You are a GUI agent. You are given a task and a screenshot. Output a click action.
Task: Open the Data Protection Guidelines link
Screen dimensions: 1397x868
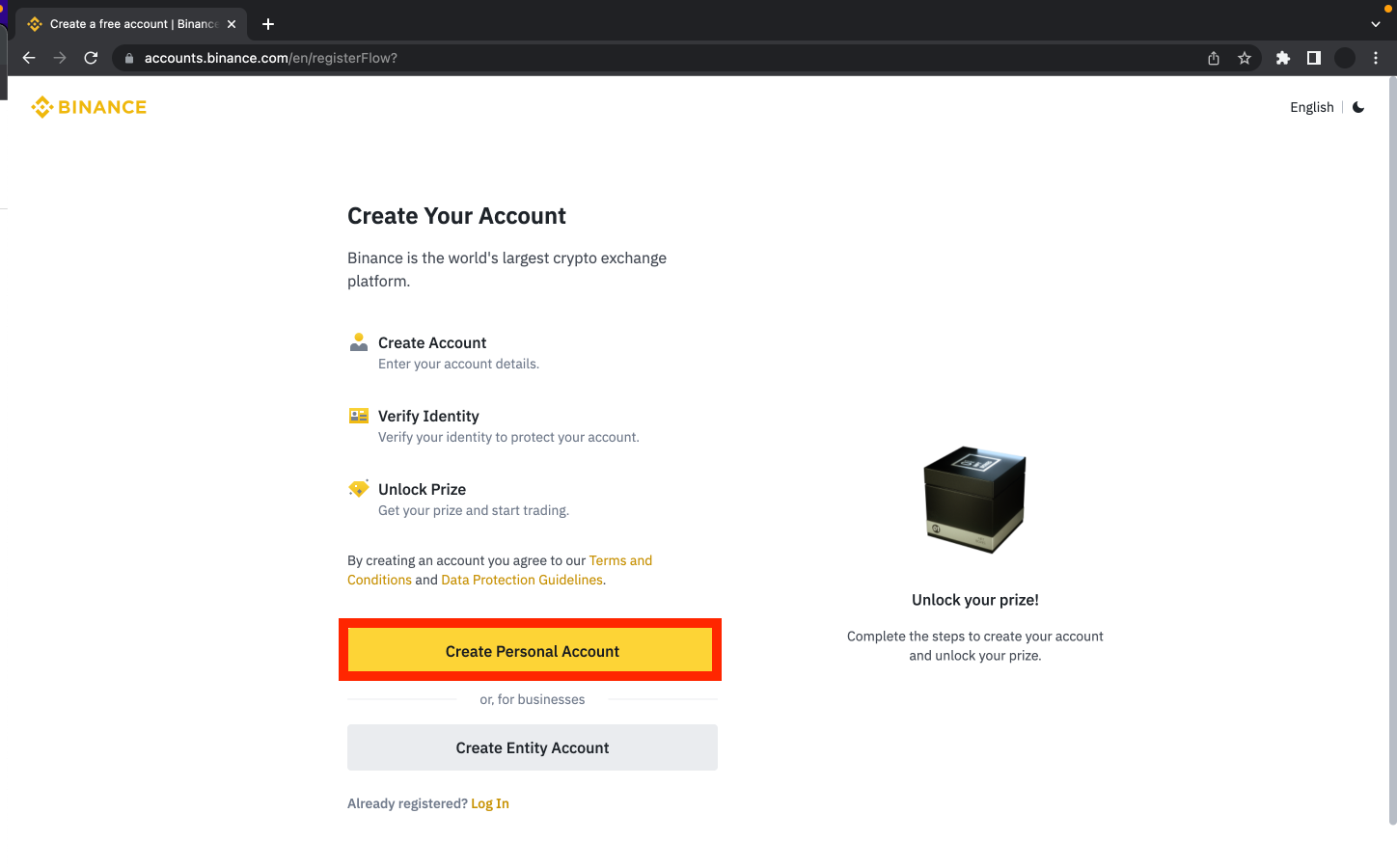click(x=521, y=580)
